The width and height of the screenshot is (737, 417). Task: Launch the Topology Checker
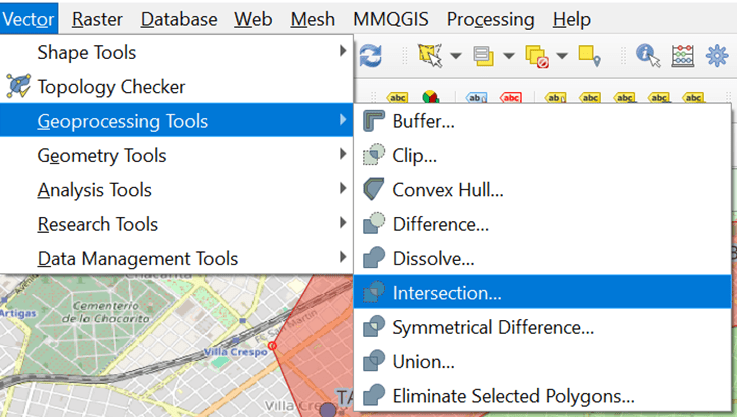click(111, 87)
